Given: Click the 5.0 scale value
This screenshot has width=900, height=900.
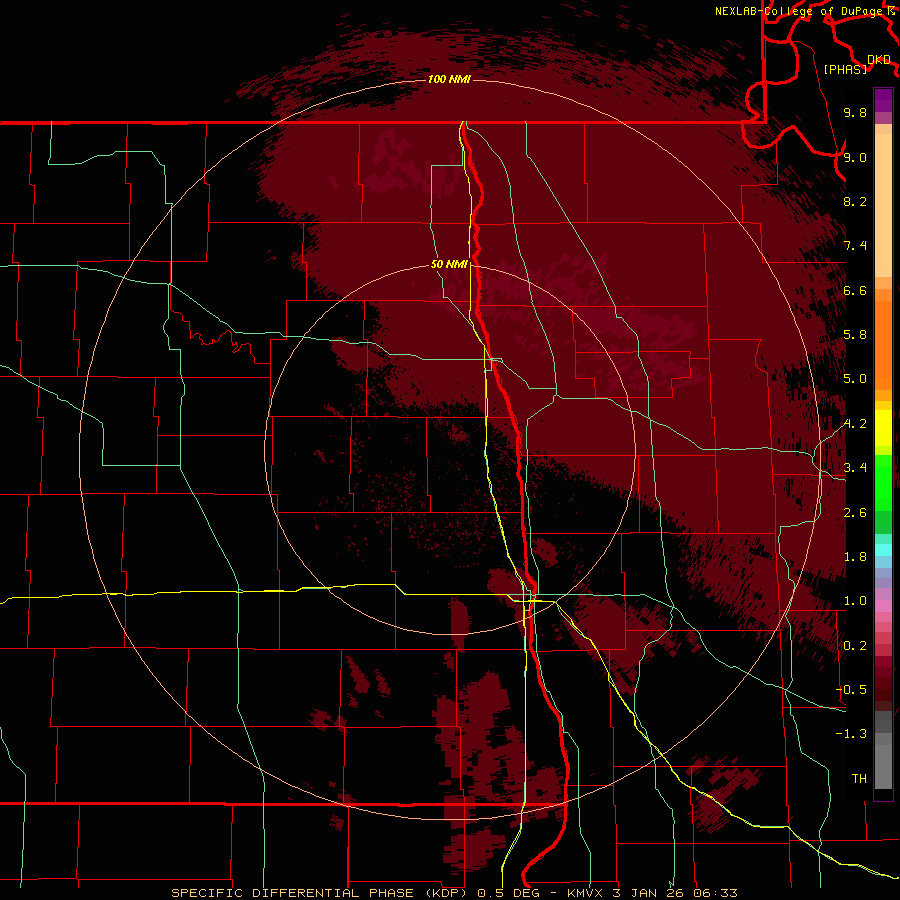Looking at the screenshot, I should coord(855,379).
